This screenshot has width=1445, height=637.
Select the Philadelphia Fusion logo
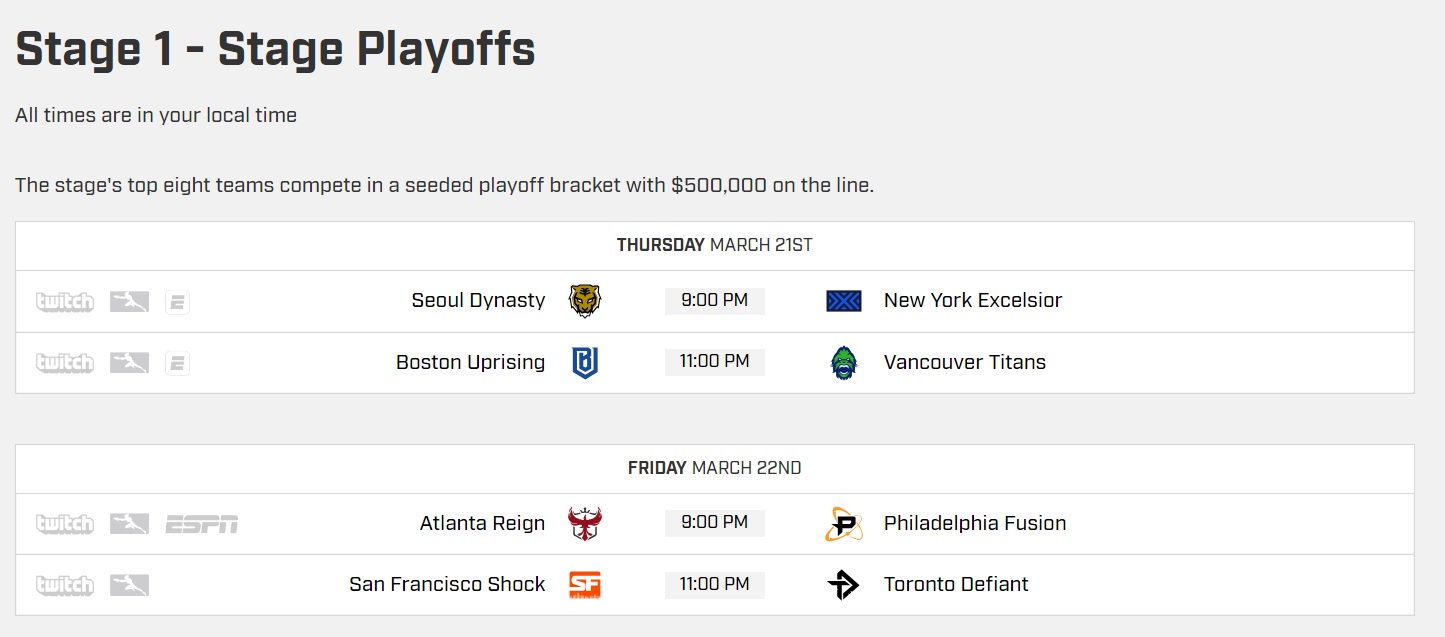coord(843,523)
